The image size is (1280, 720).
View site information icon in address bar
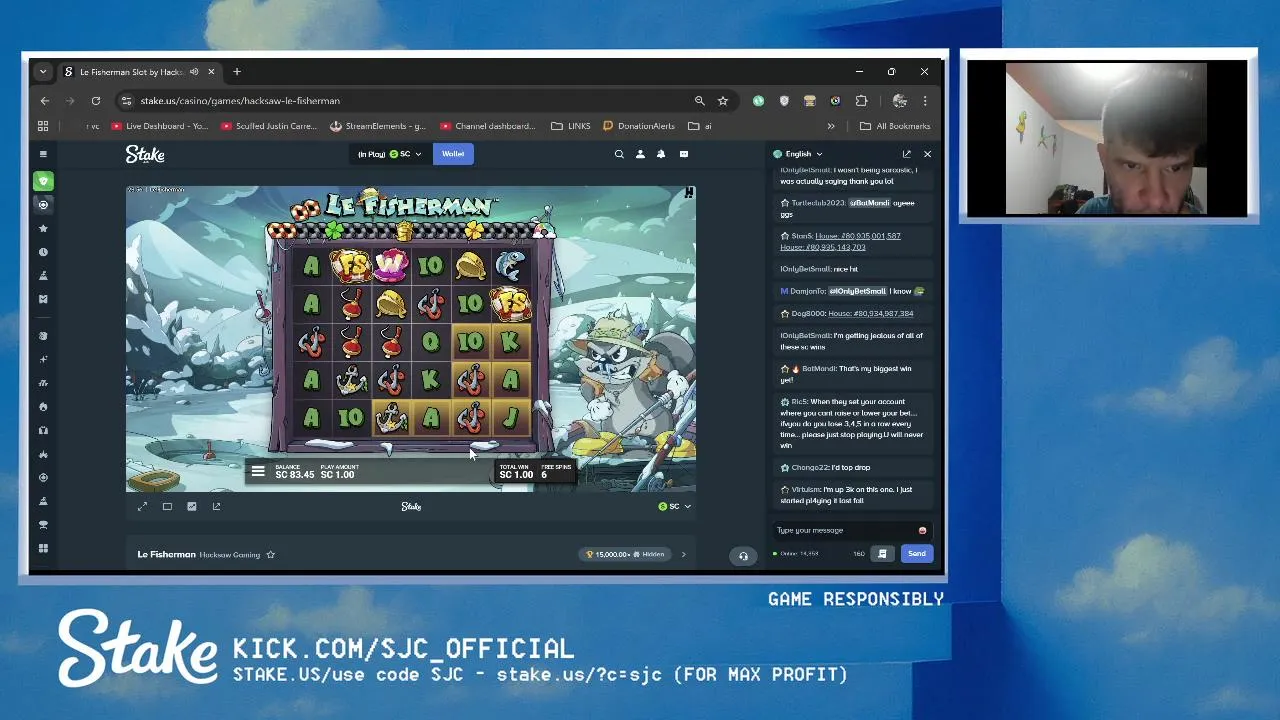tap(126, 101)
